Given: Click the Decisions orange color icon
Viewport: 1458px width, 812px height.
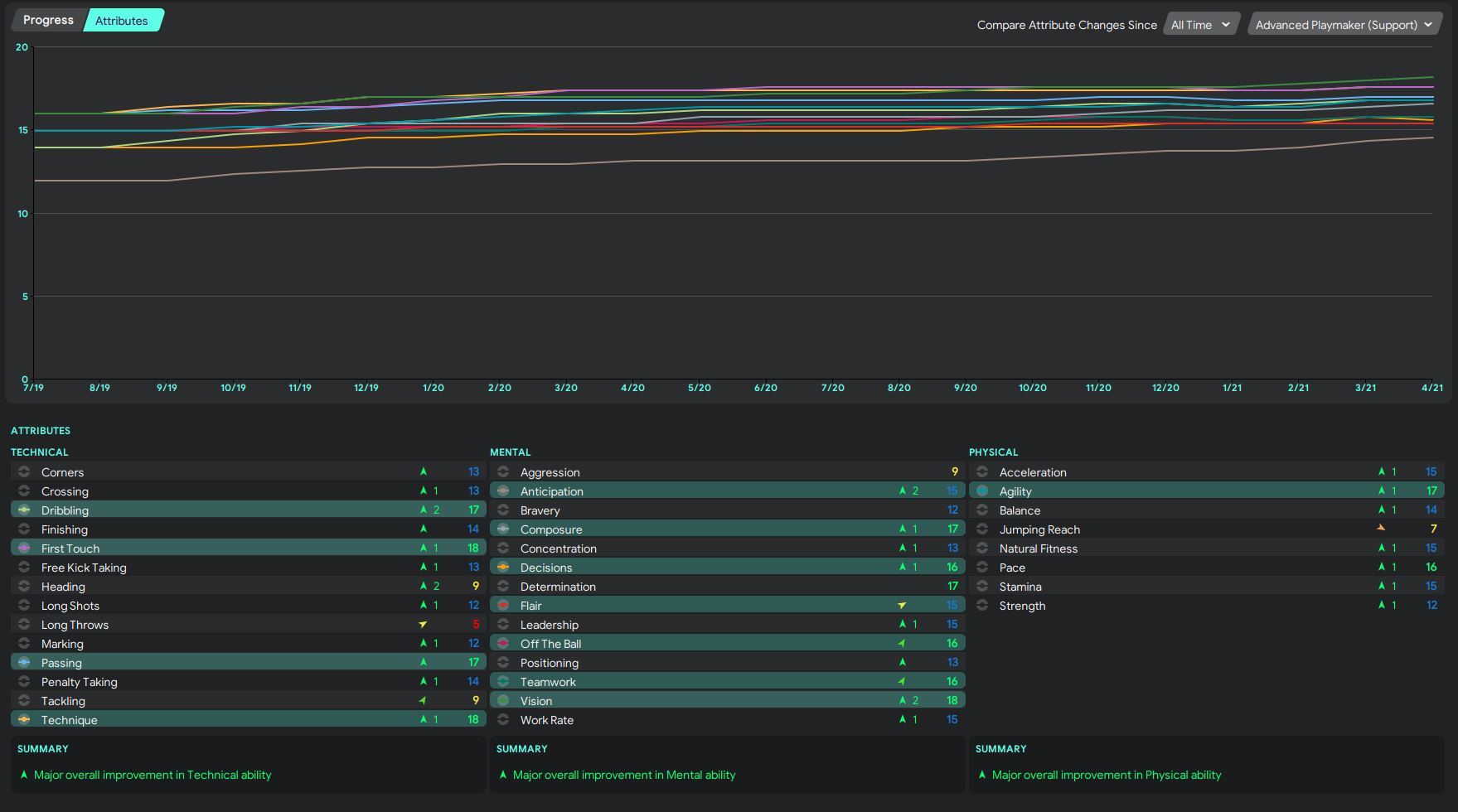Looking at the screenshot, I should pyautogui.click(x=503, y=568).
